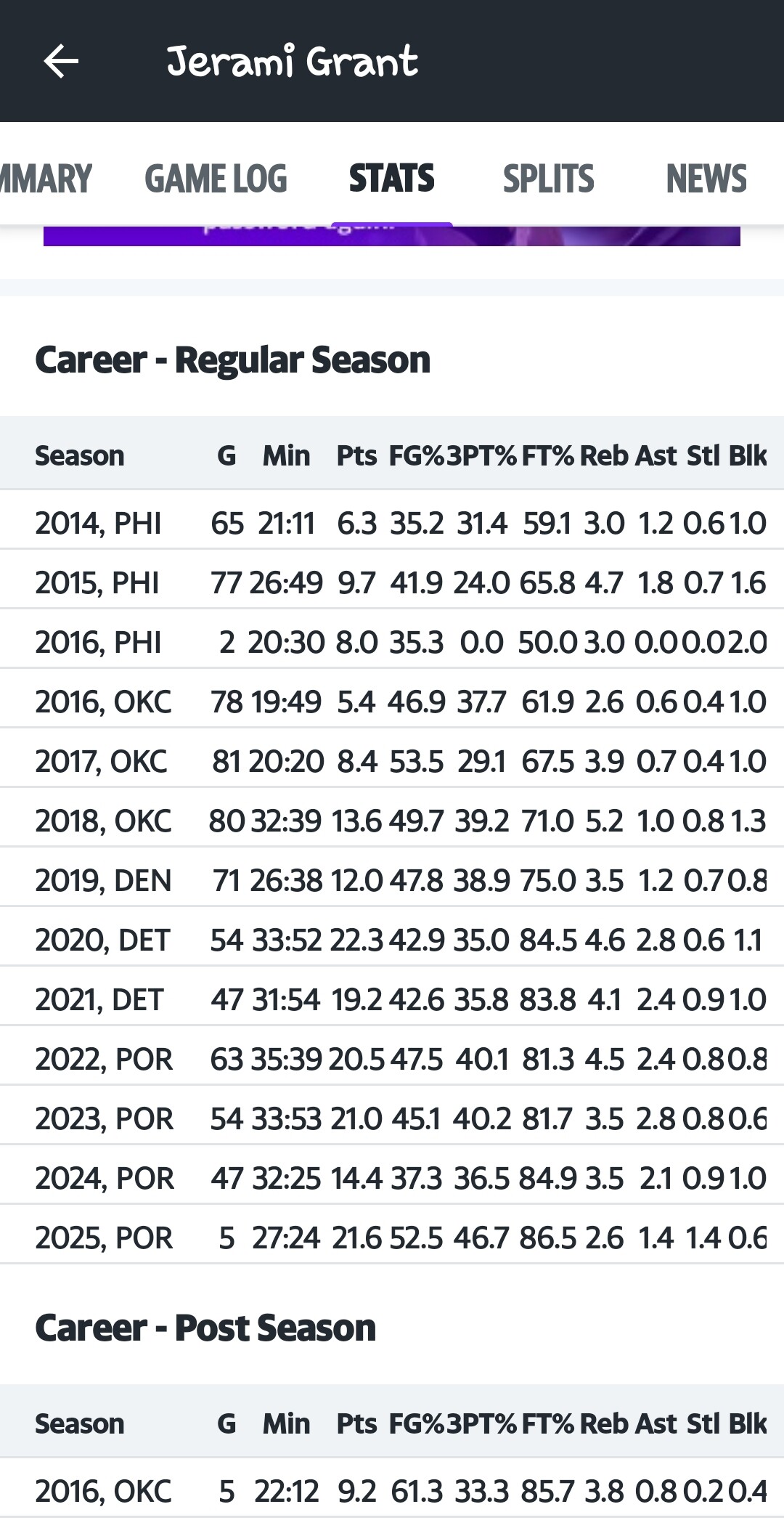This screenshot has height=1536, width=784.
Task: Go to the News tab
Action: coord(706,179)
